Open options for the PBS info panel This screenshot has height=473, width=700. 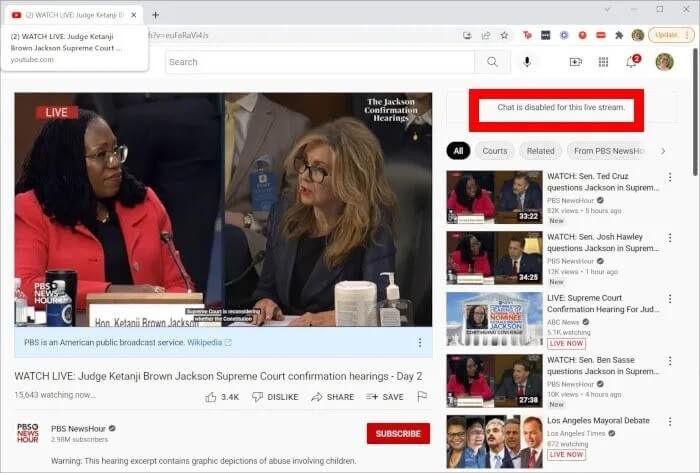(420, 342)
